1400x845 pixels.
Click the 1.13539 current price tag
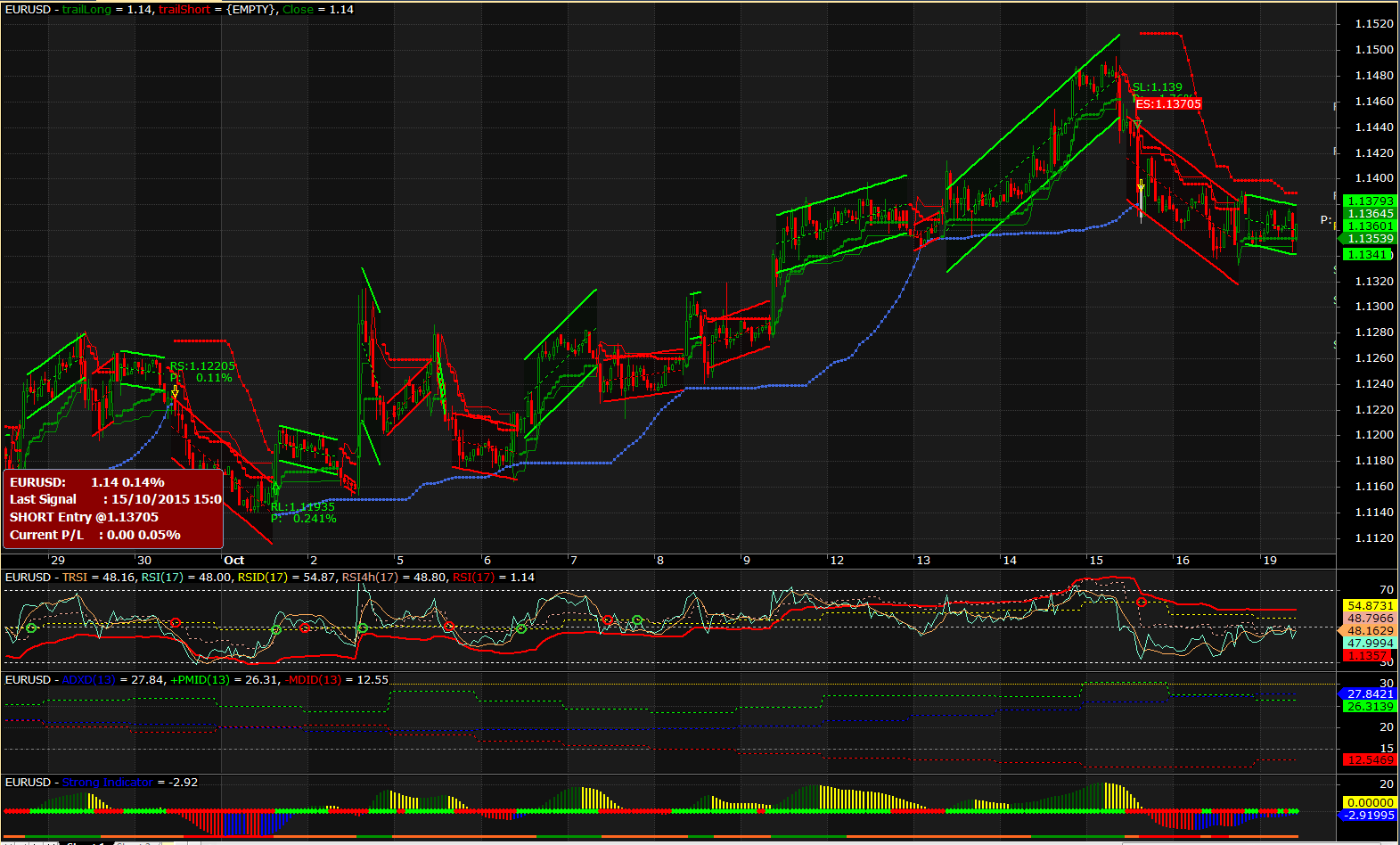[x=1368, y=239]
